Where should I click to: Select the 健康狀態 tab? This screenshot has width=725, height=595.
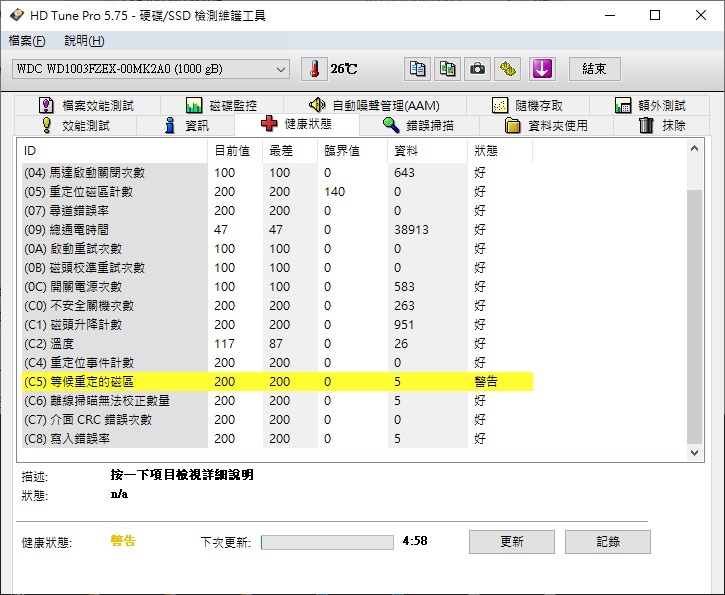click(x=296, y=124)
